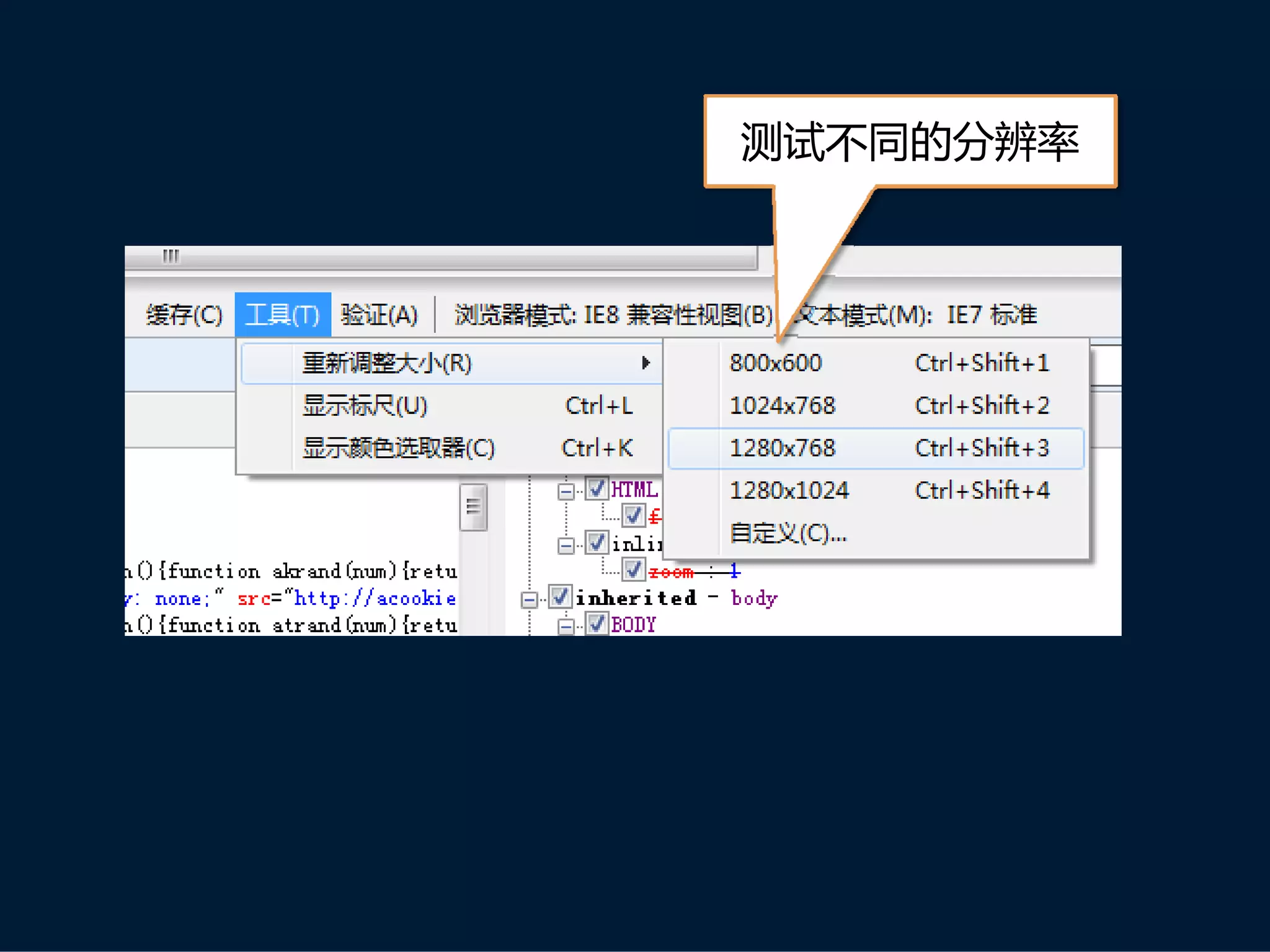Image resolution: width=1270 pixels, height=952 pixels.
Task: Click the atrand(num) function code line
Action: 291,625
